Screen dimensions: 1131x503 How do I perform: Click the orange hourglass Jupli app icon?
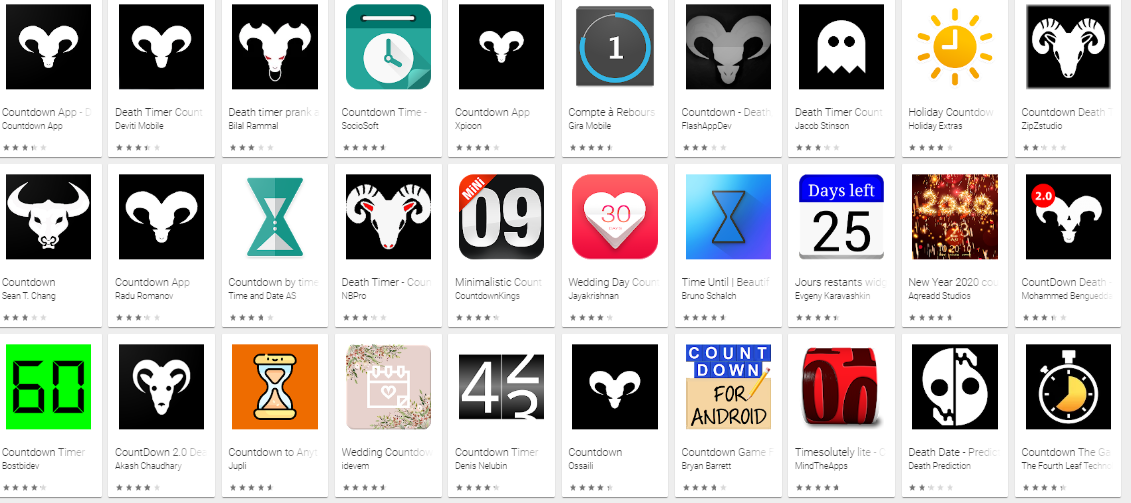[275, 387]
